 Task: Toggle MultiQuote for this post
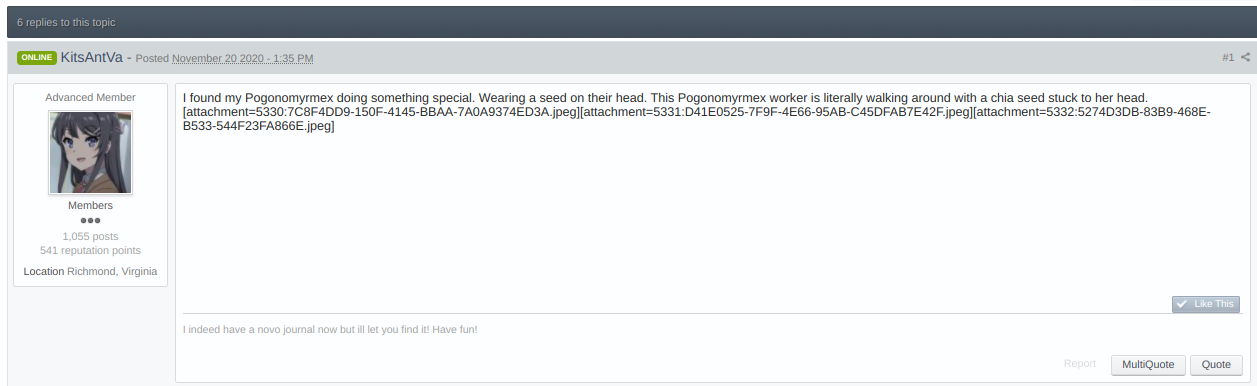coord(1148,364)
